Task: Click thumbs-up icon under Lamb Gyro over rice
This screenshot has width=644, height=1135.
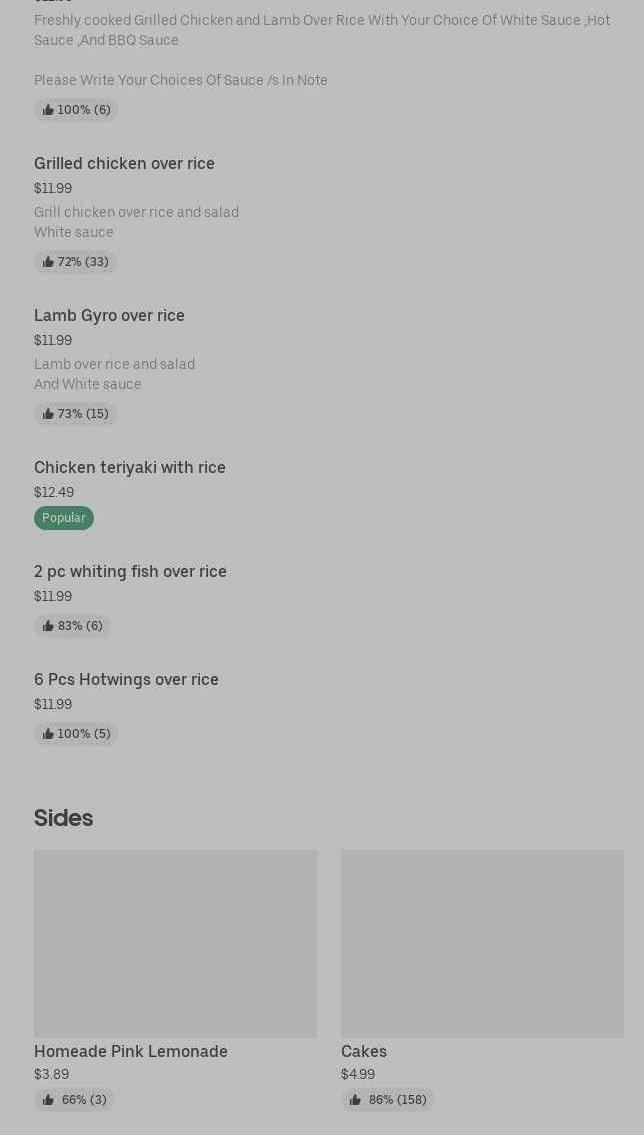Action: tap(48, 414)
